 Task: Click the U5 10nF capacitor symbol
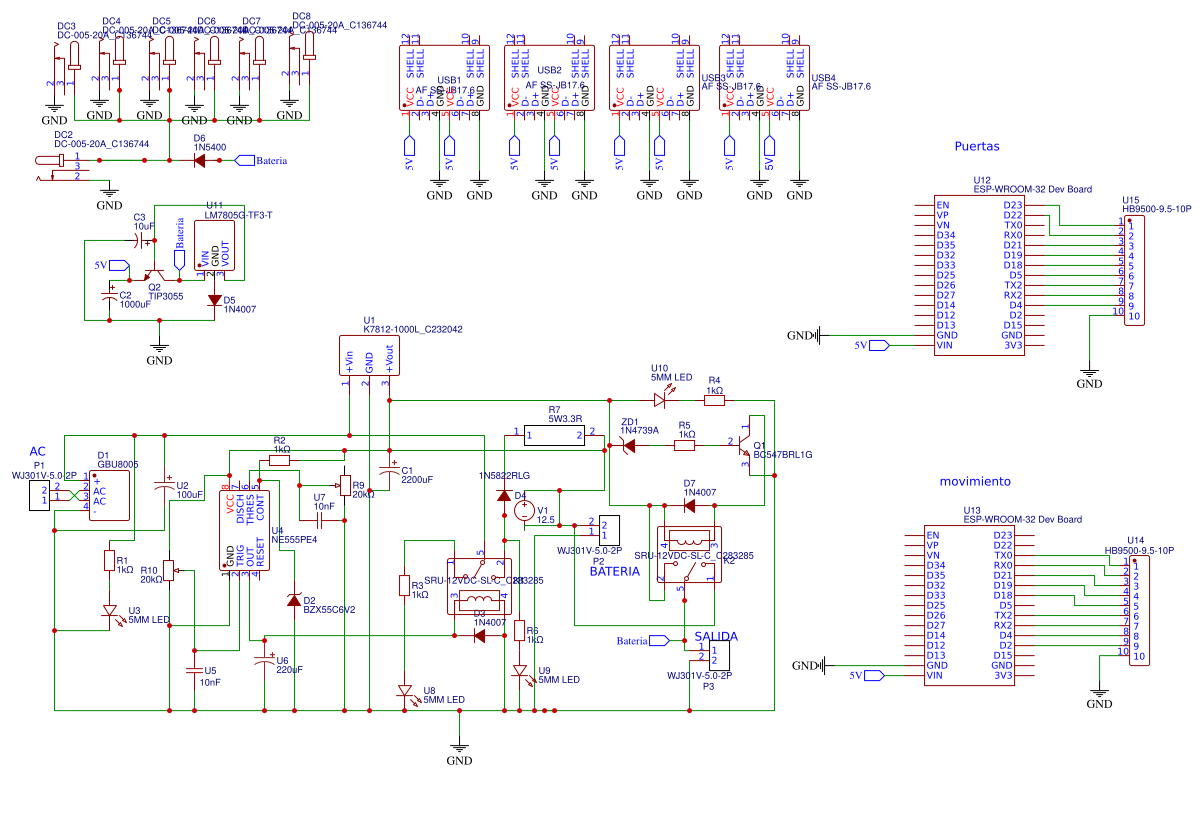(194, 671)
